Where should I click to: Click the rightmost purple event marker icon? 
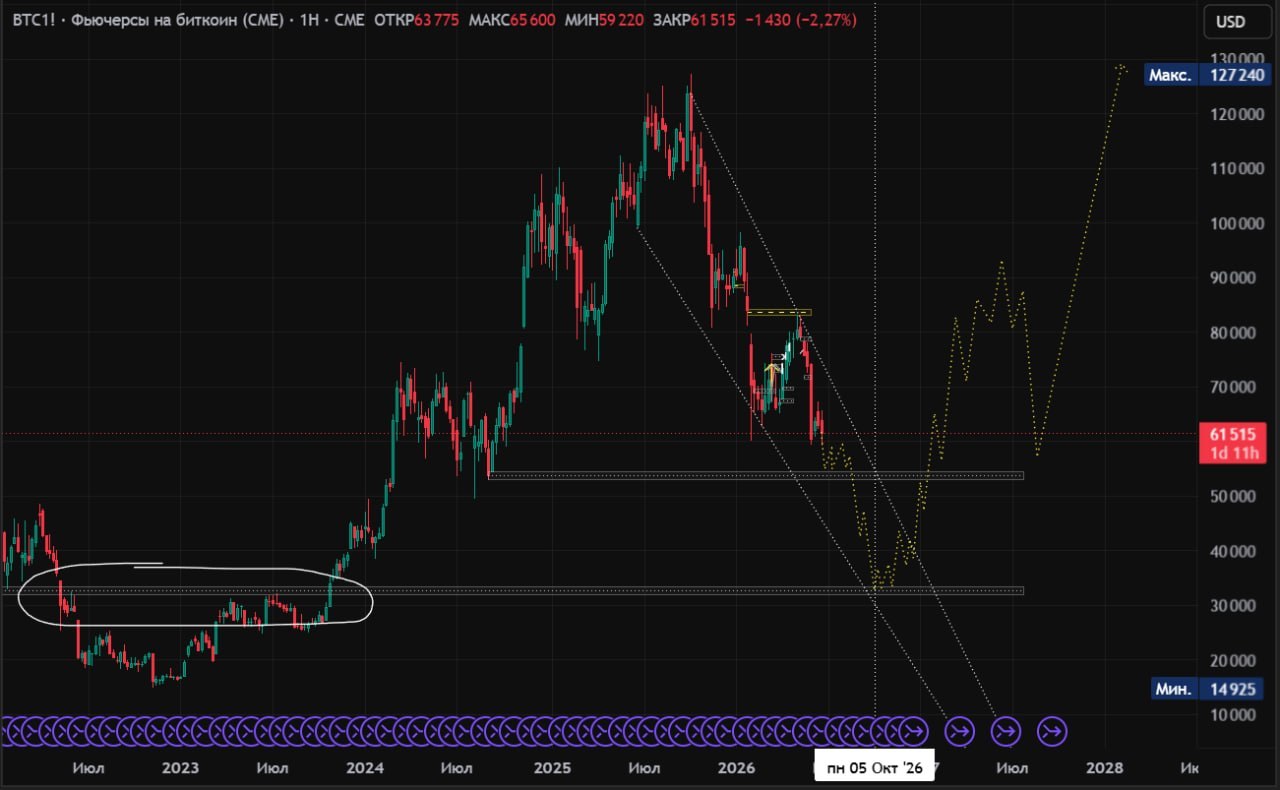tap(1052, 732)
